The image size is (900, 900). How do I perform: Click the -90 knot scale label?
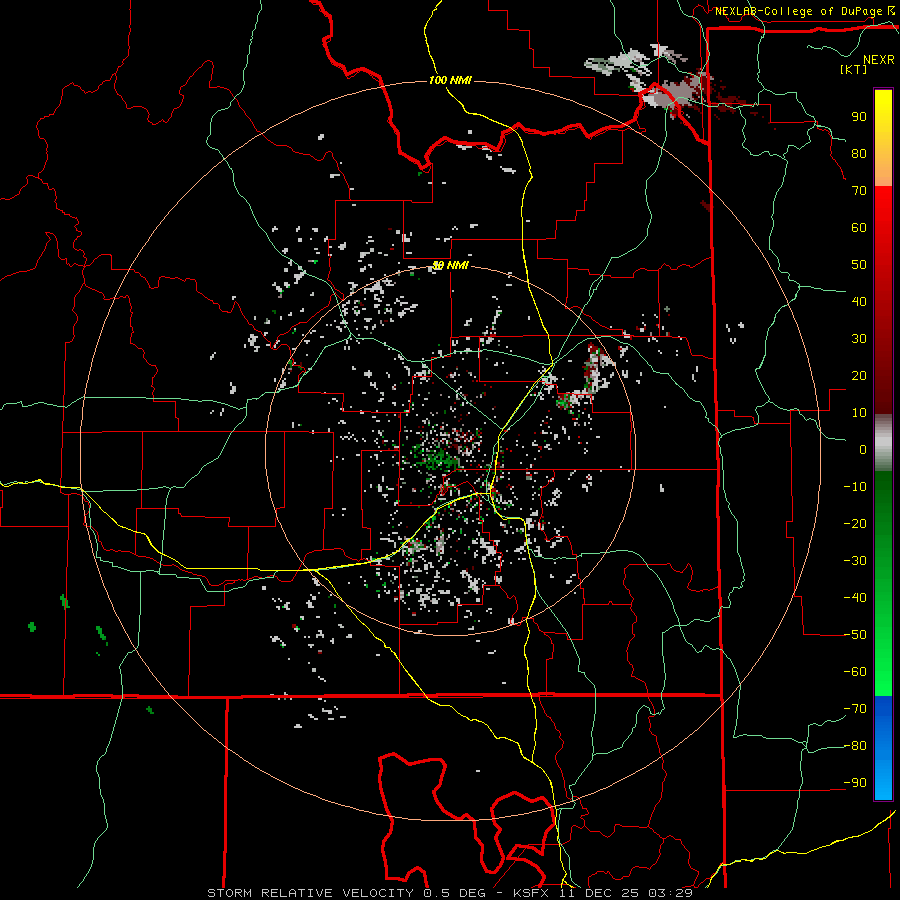855,783
